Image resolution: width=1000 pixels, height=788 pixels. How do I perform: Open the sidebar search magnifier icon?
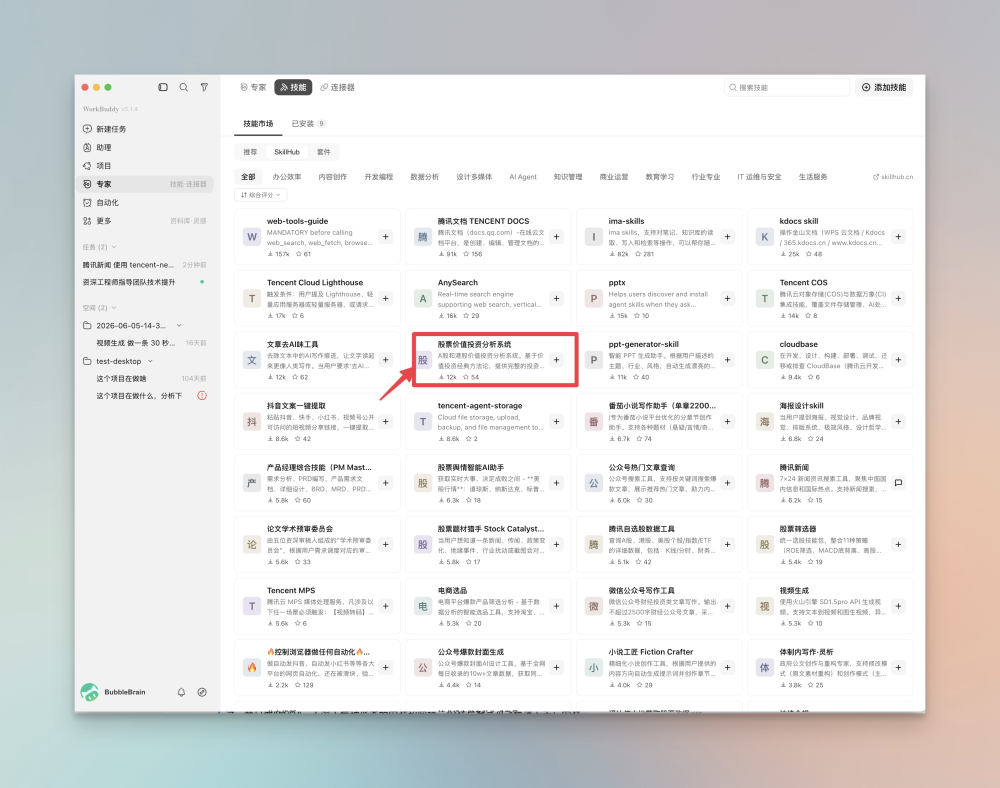(x=184, y=87)
